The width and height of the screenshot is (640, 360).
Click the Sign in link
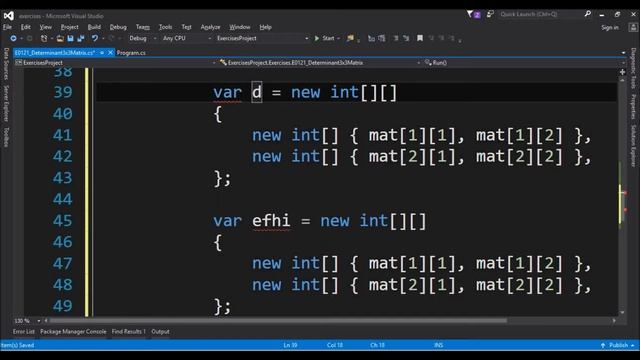point(610,28)
